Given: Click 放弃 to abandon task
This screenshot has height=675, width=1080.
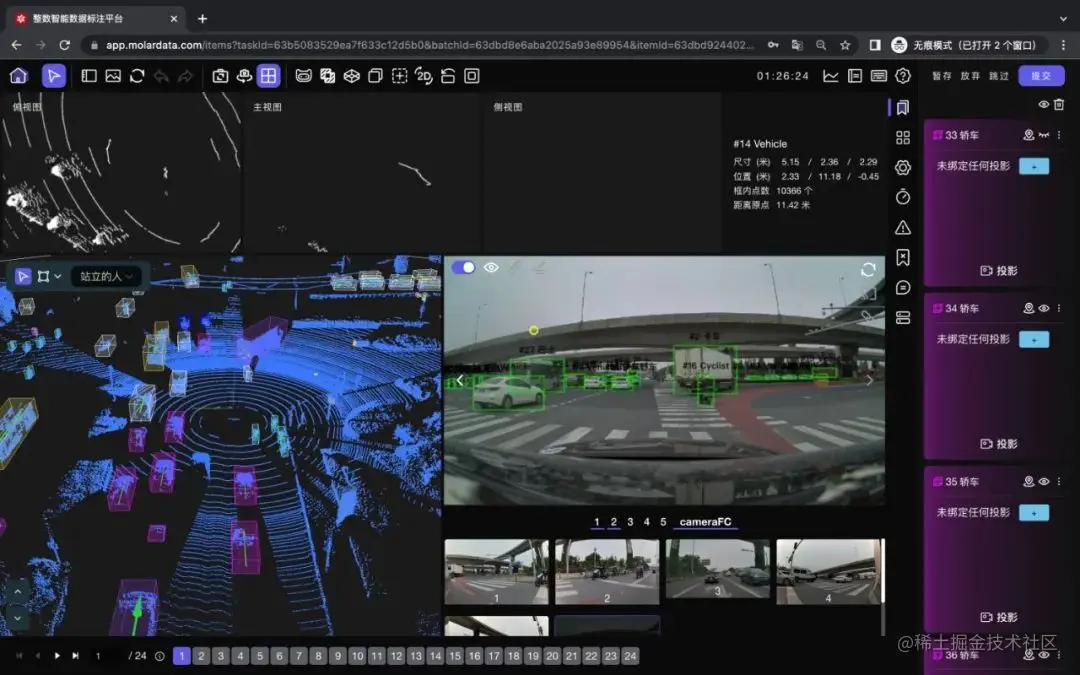Looking at the screenshot, I should pyautogui.click(x=970, y=76).
